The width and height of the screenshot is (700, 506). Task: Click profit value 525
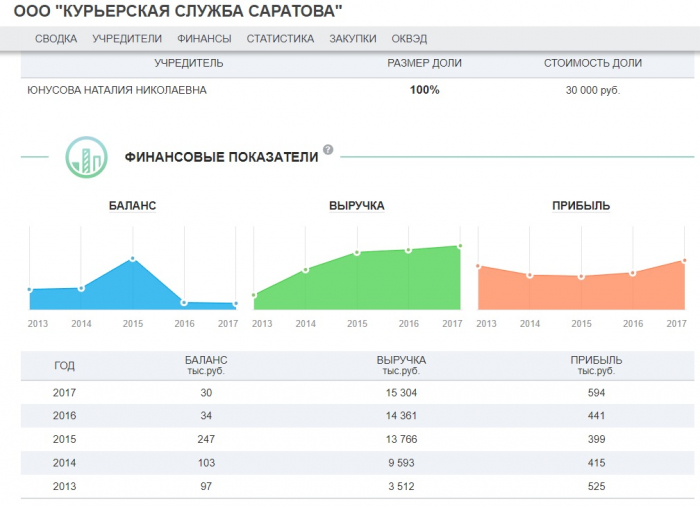tap(596, 486)
